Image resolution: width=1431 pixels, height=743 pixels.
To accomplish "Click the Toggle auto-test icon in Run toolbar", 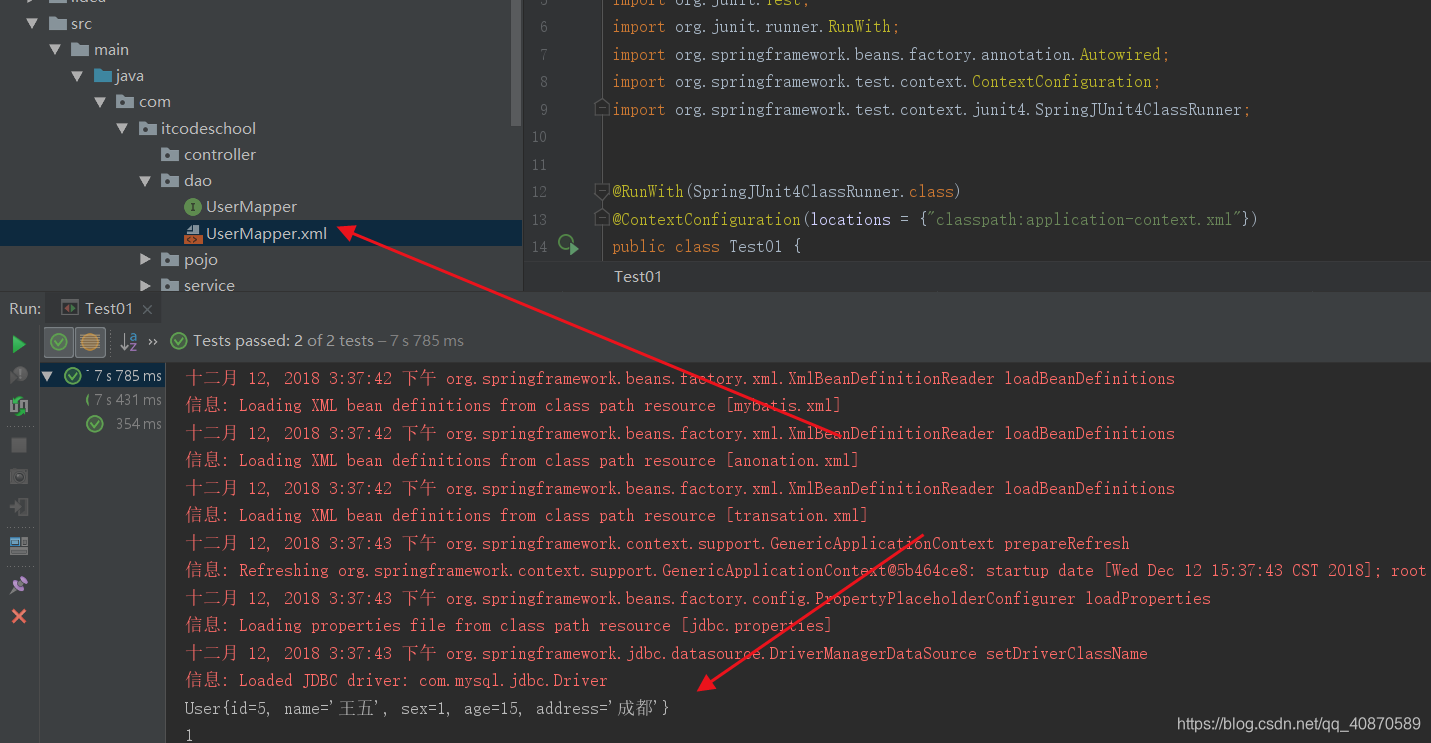I will pos(18,406).
